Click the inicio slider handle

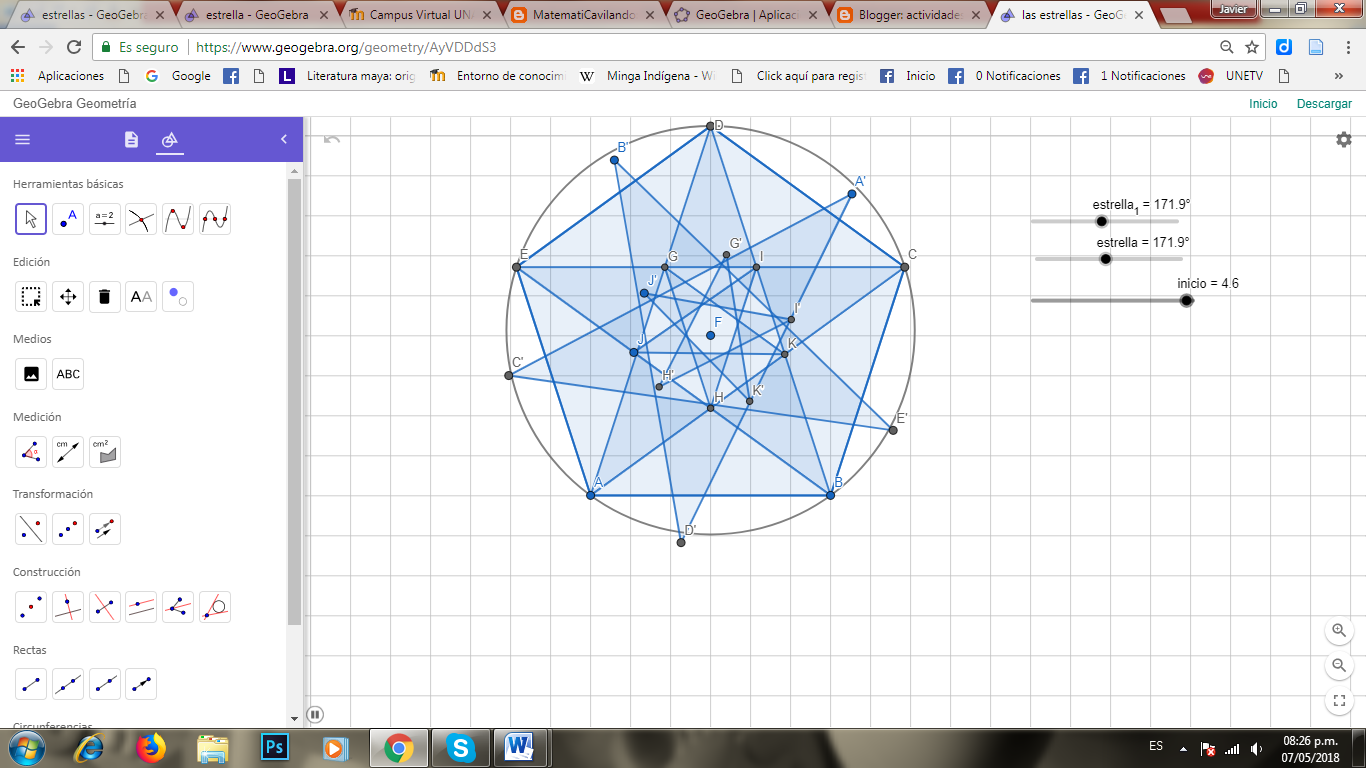(x=1186, y=299)
